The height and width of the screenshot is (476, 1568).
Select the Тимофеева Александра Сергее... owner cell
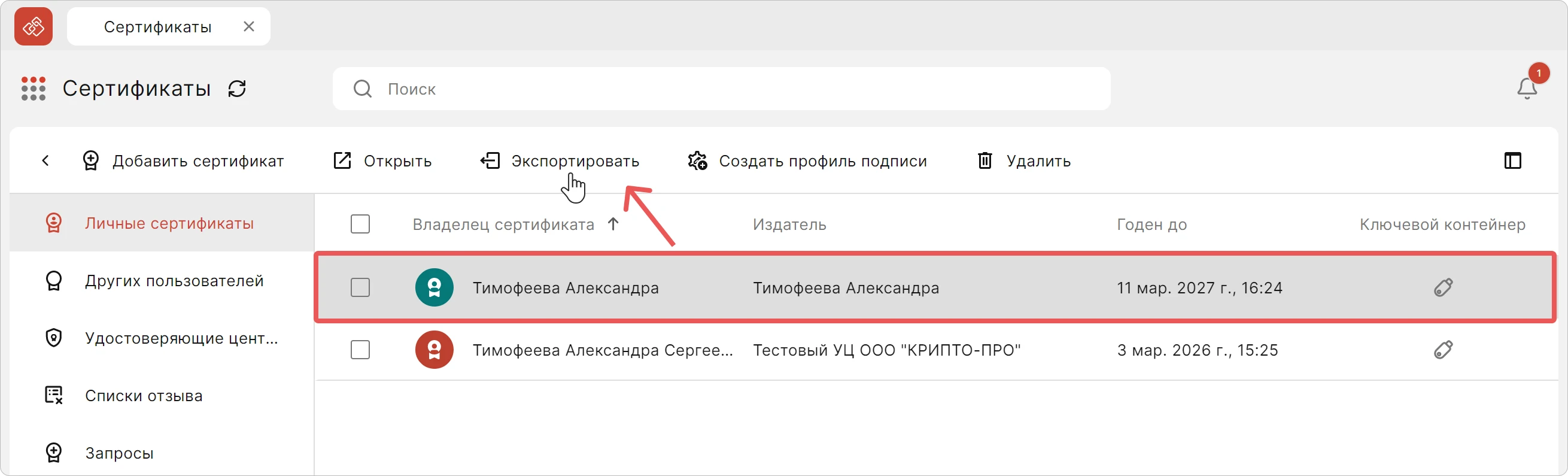(603, 351)
